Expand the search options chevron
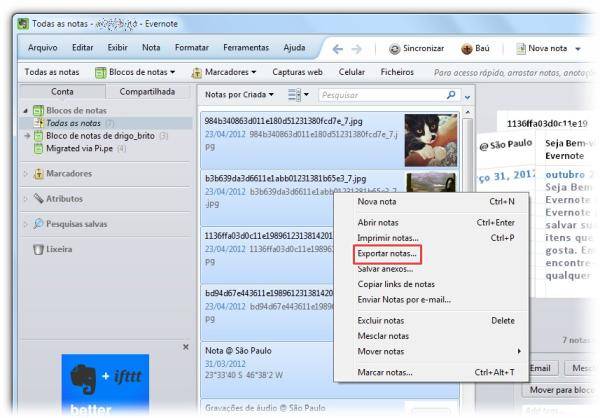Screen dimensions: 600x418 [467, 97]
